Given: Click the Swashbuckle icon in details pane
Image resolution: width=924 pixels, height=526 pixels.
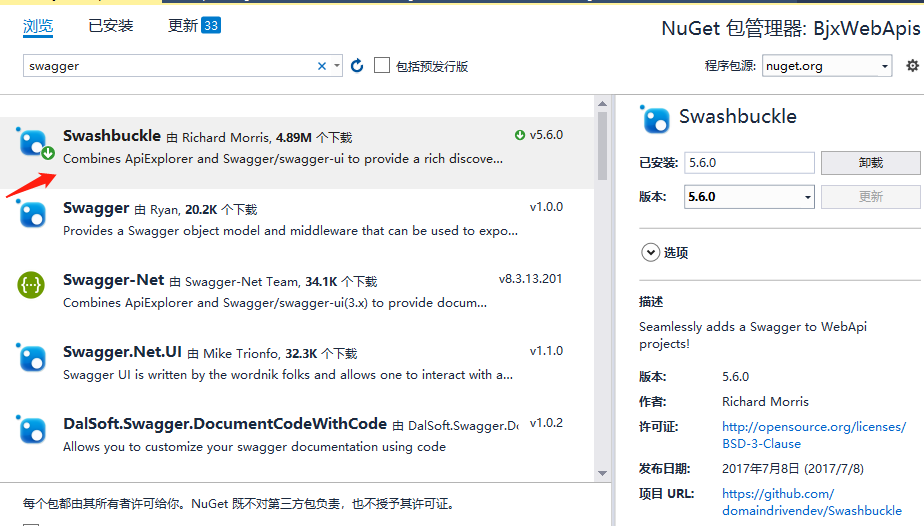Looking at the screenshot, I should [655, 120].
